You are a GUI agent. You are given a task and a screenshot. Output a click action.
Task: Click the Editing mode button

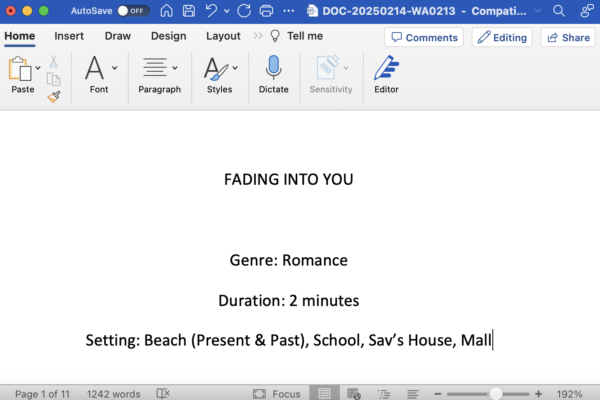[502, 37]
